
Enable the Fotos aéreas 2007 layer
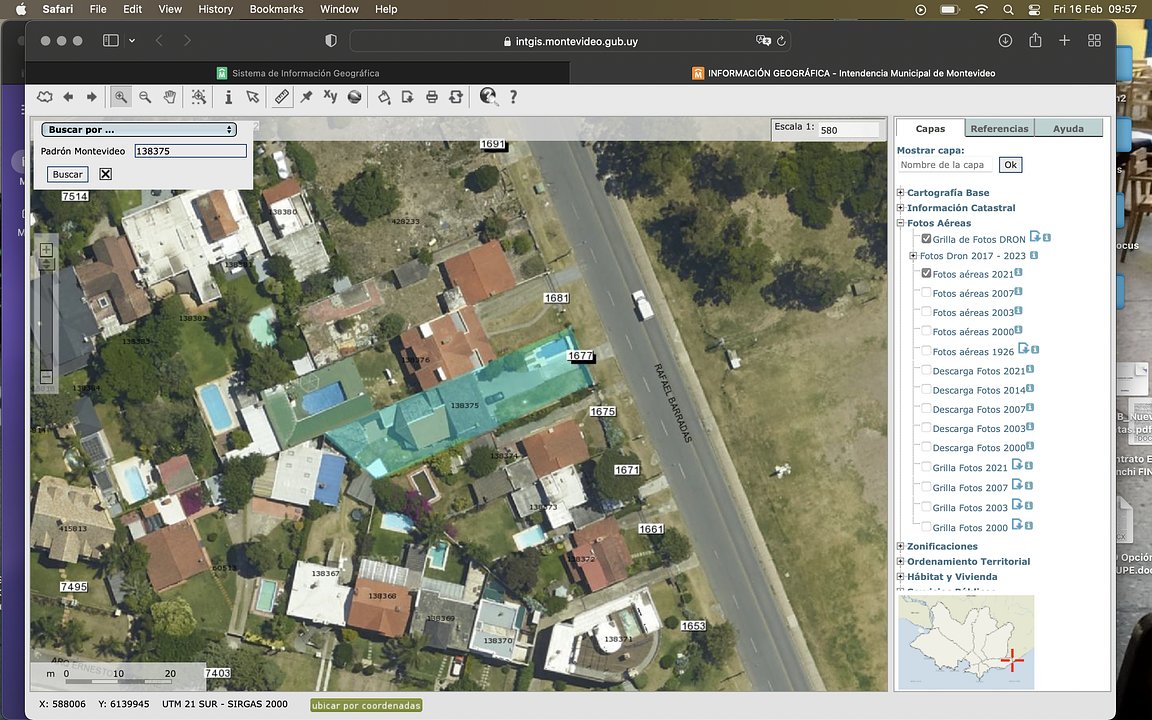tap(926, 294)
